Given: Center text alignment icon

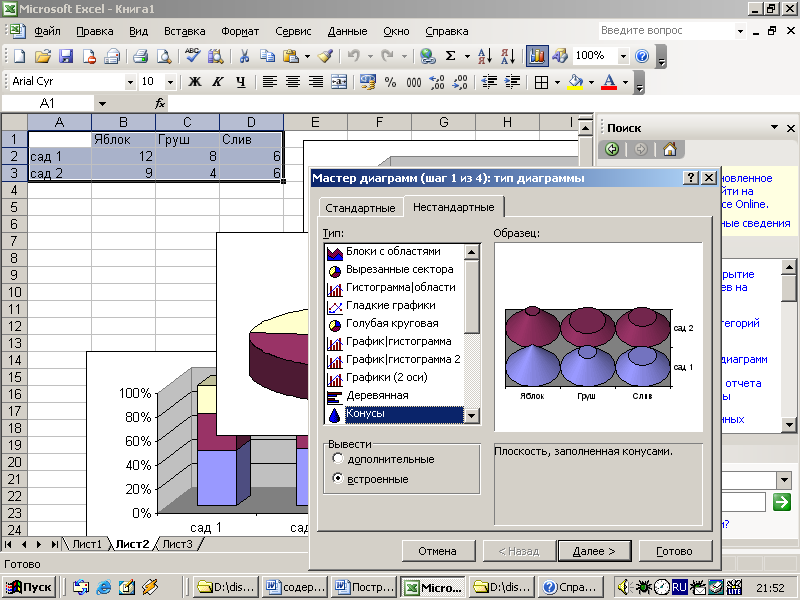Looking at the screenshot, I should (x=292, y=82).
